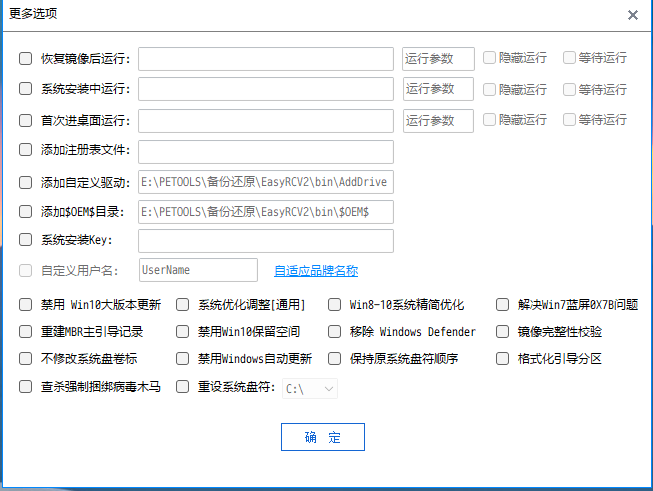Enable 恢复镜像后运行 checkbox
This screenshot has width=653, height=491.
[x=25, y=58]
